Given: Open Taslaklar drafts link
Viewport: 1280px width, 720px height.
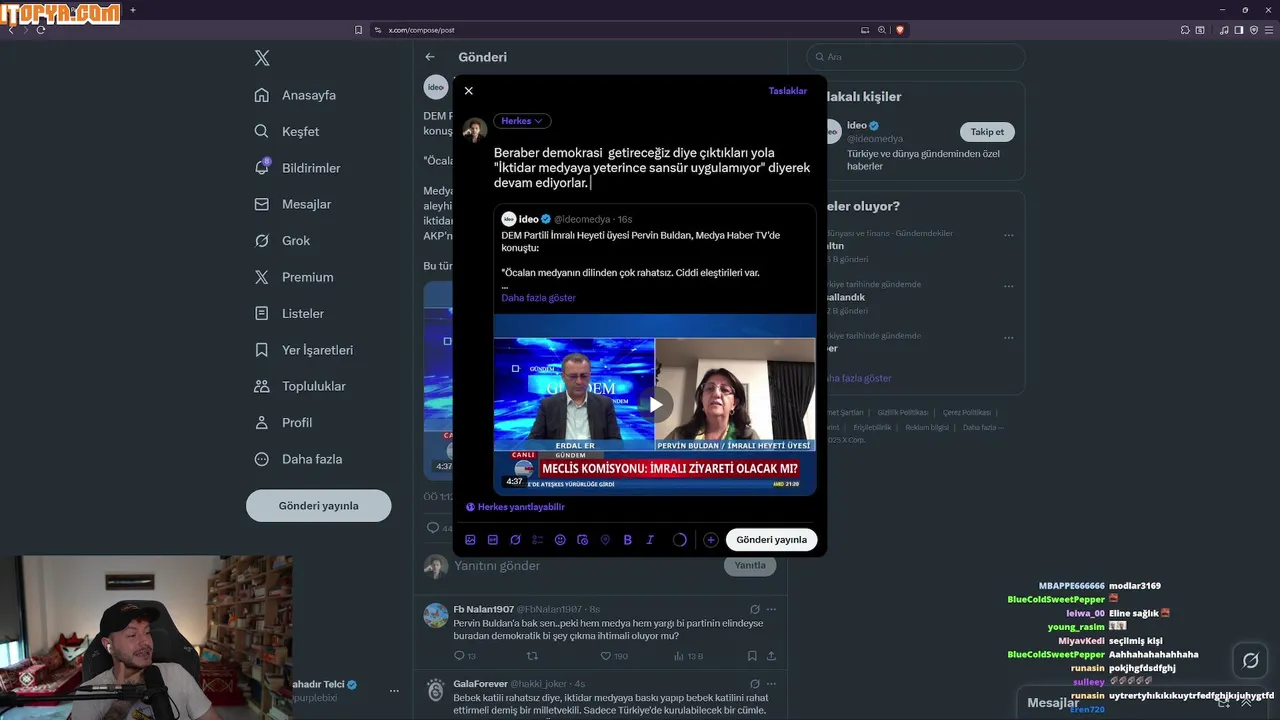Looking at the screenshot, I should (x=787, y=91).
